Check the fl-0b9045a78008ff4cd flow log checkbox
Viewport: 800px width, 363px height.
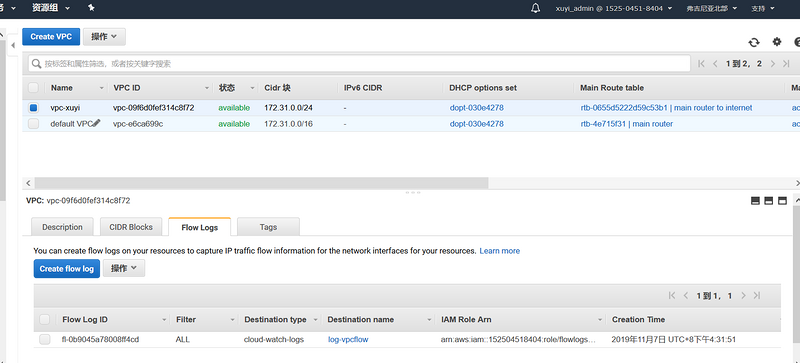44,340
